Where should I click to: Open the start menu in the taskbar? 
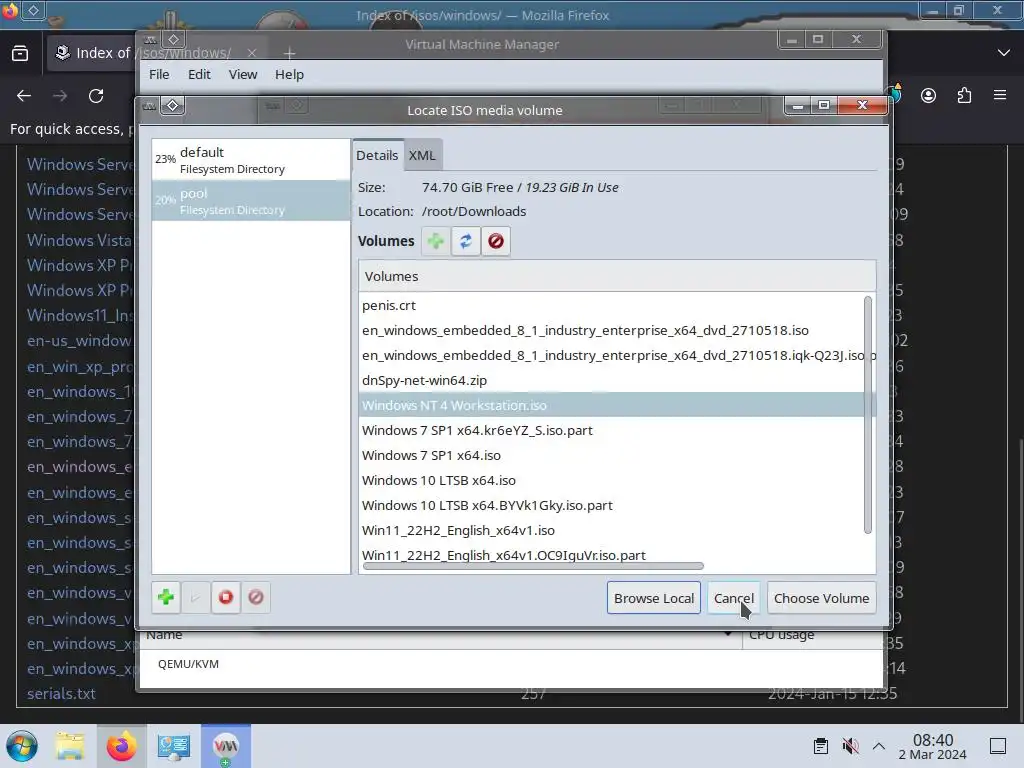pos(22,746)
